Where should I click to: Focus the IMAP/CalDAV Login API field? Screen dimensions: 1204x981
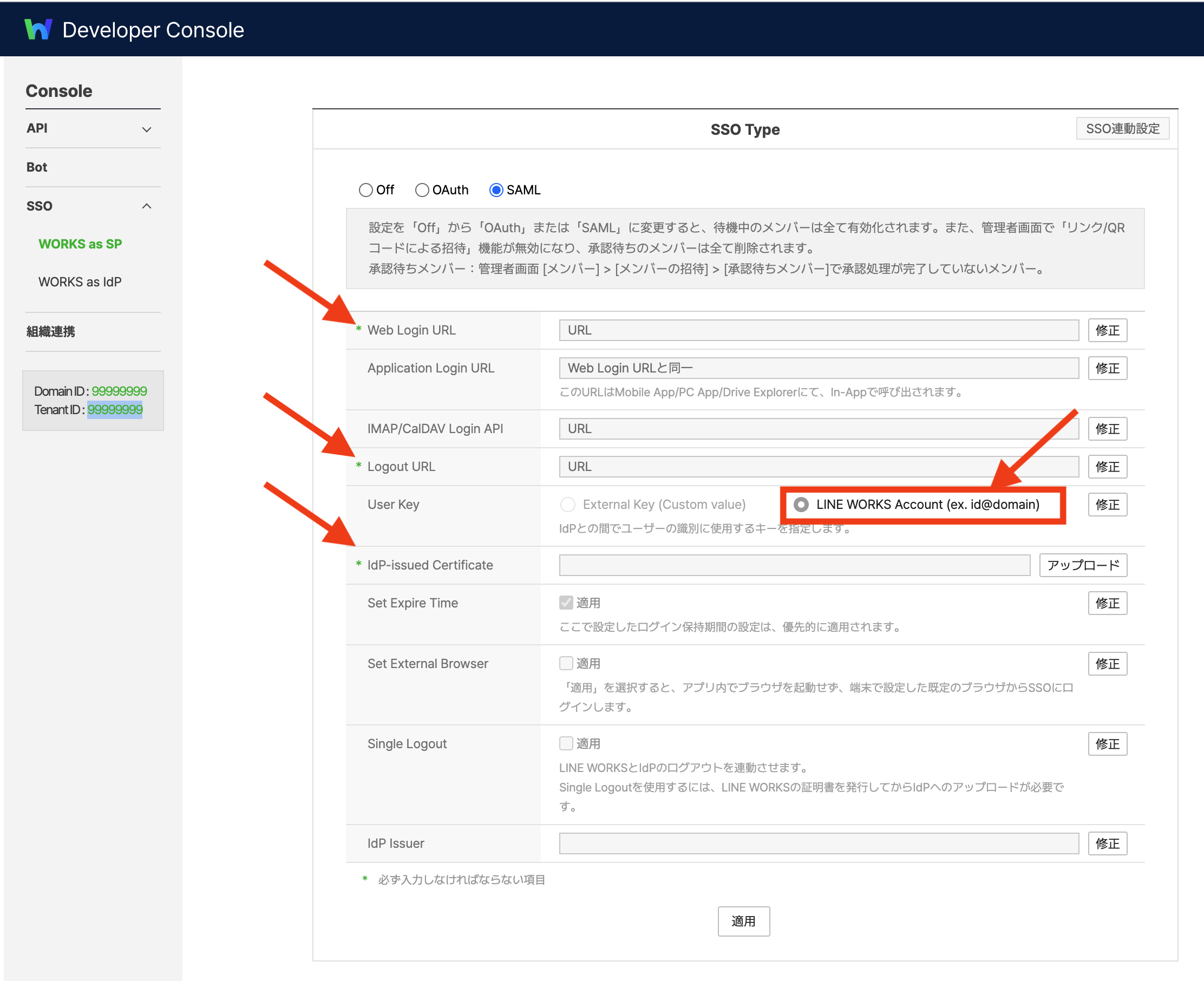click(x=819, y=429)
